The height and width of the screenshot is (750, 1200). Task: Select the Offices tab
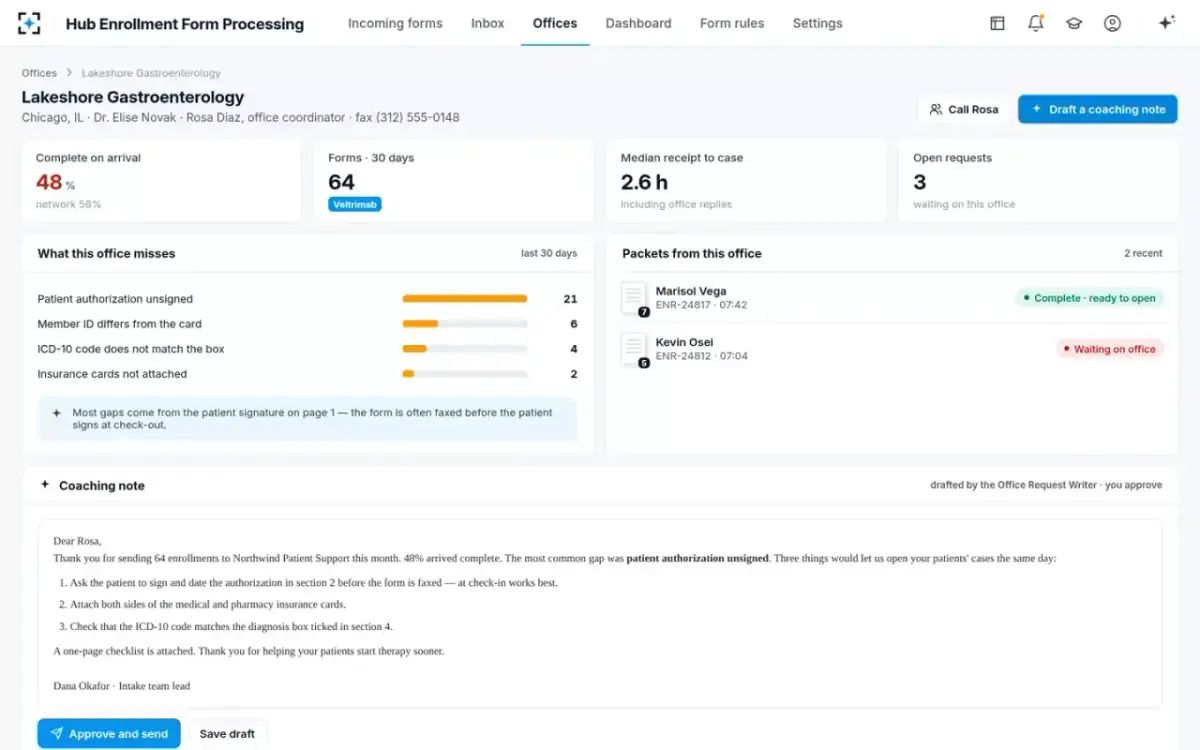[x=555, y=23]
